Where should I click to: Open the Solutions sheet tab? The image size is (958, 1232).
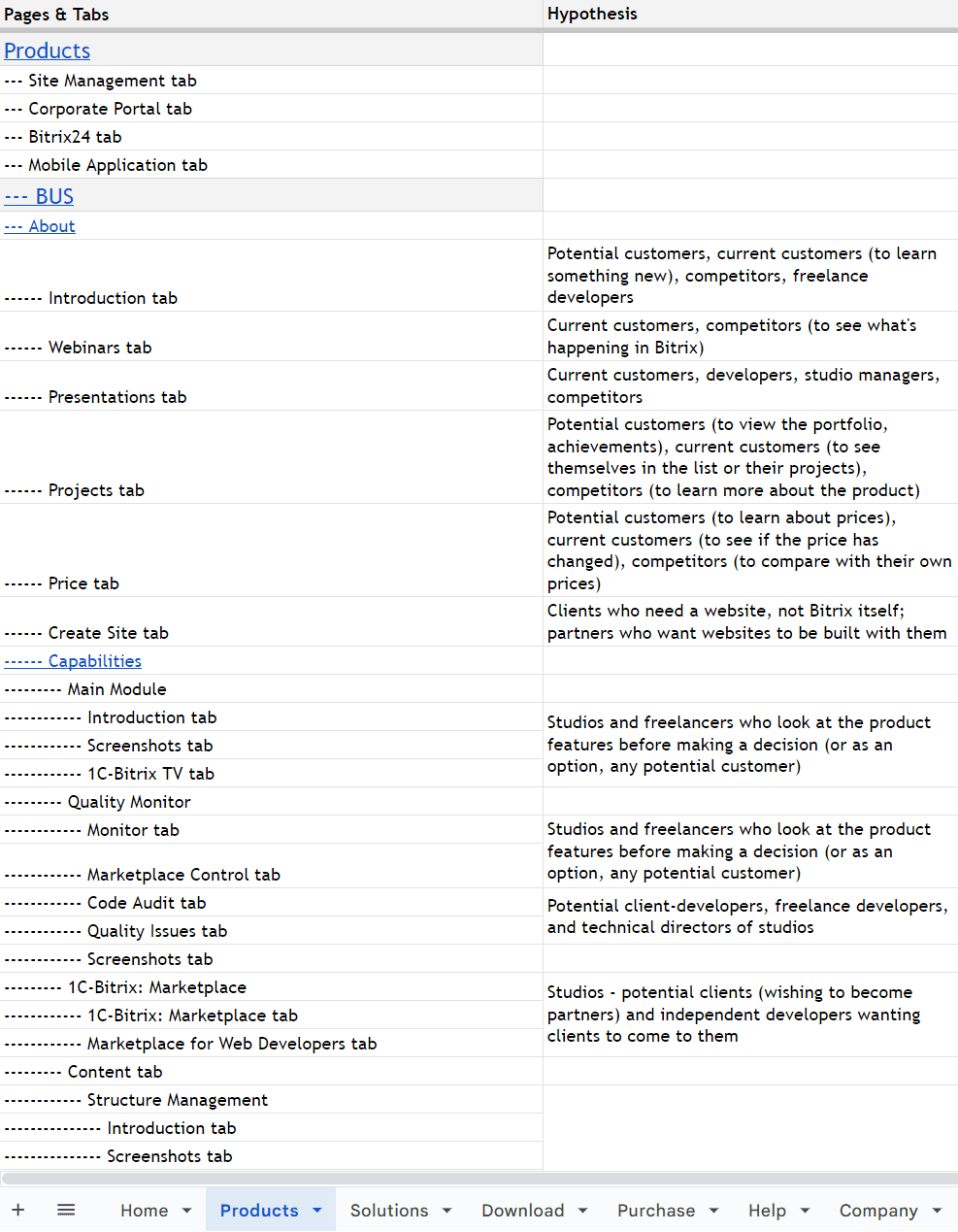pos(389,1210)
